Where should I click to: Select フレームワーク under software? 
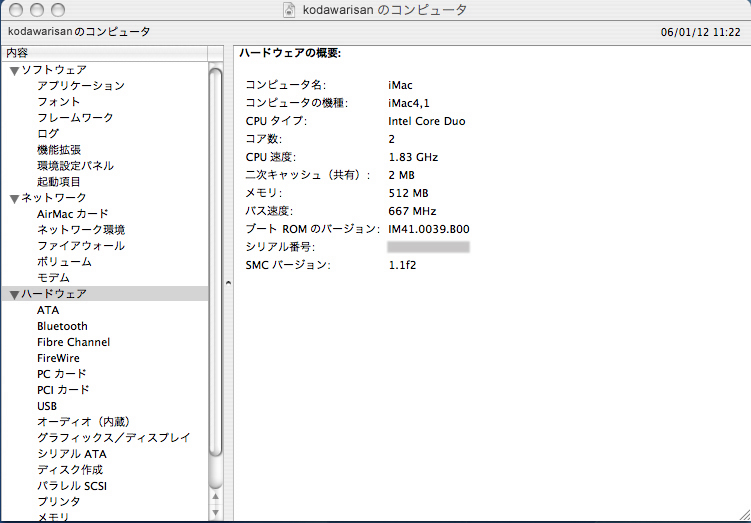pyautogui.click(x=75, y=118)
